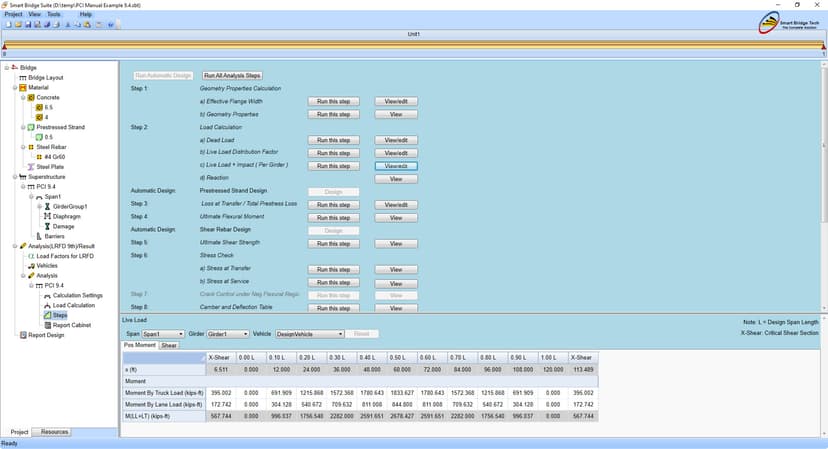
Task: Open the Load Factors for LRFD icon
Action: (31, 256)
